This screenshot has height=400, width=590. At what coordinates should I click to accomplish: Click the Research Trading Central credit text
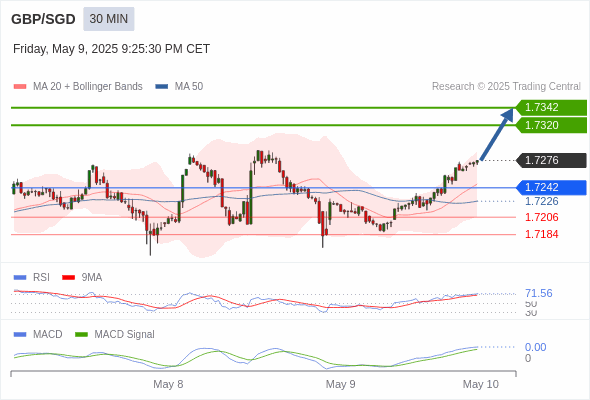[506, 87]
